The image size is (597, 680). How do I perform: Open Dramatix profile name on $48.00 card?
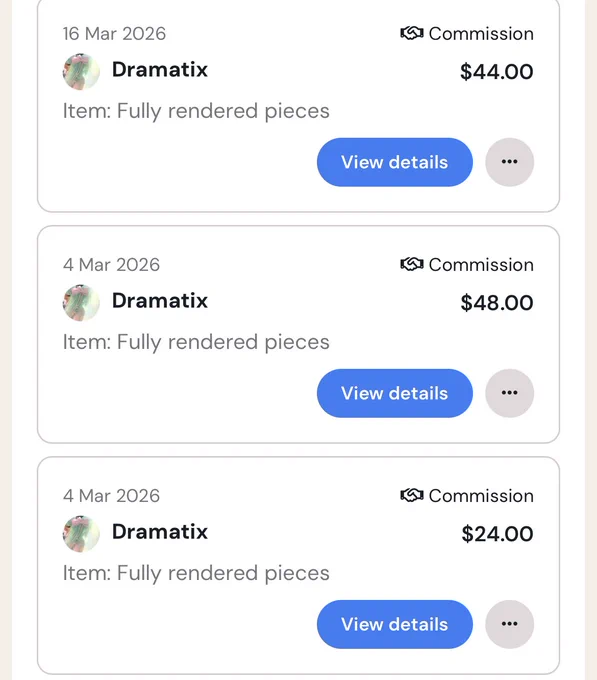pyautogui.click(x=160, y=301)
